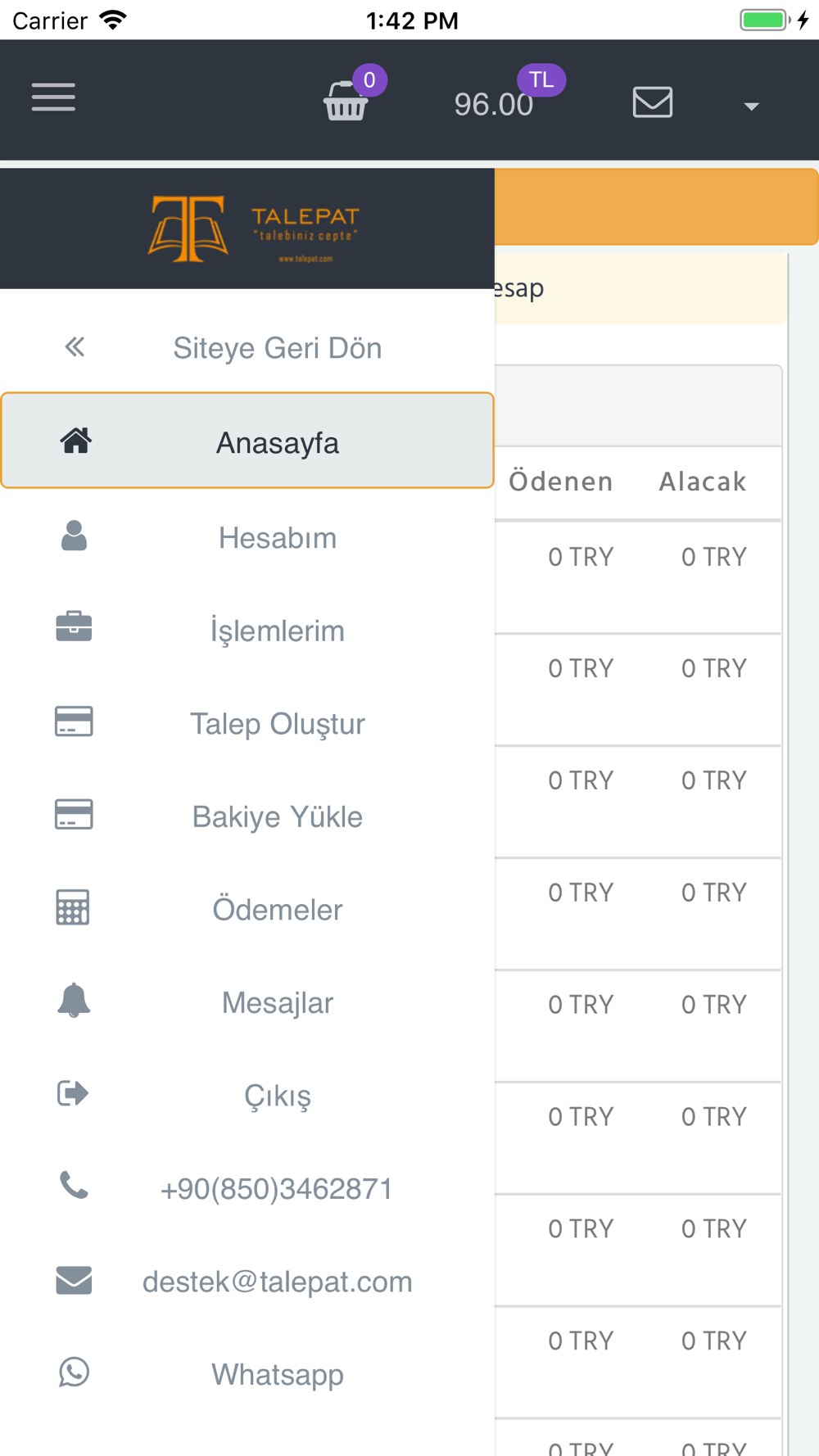Screen dimensions: 819x1456
Task: Click the bell icon for Mesajlar
Action: pos(74,1000)
